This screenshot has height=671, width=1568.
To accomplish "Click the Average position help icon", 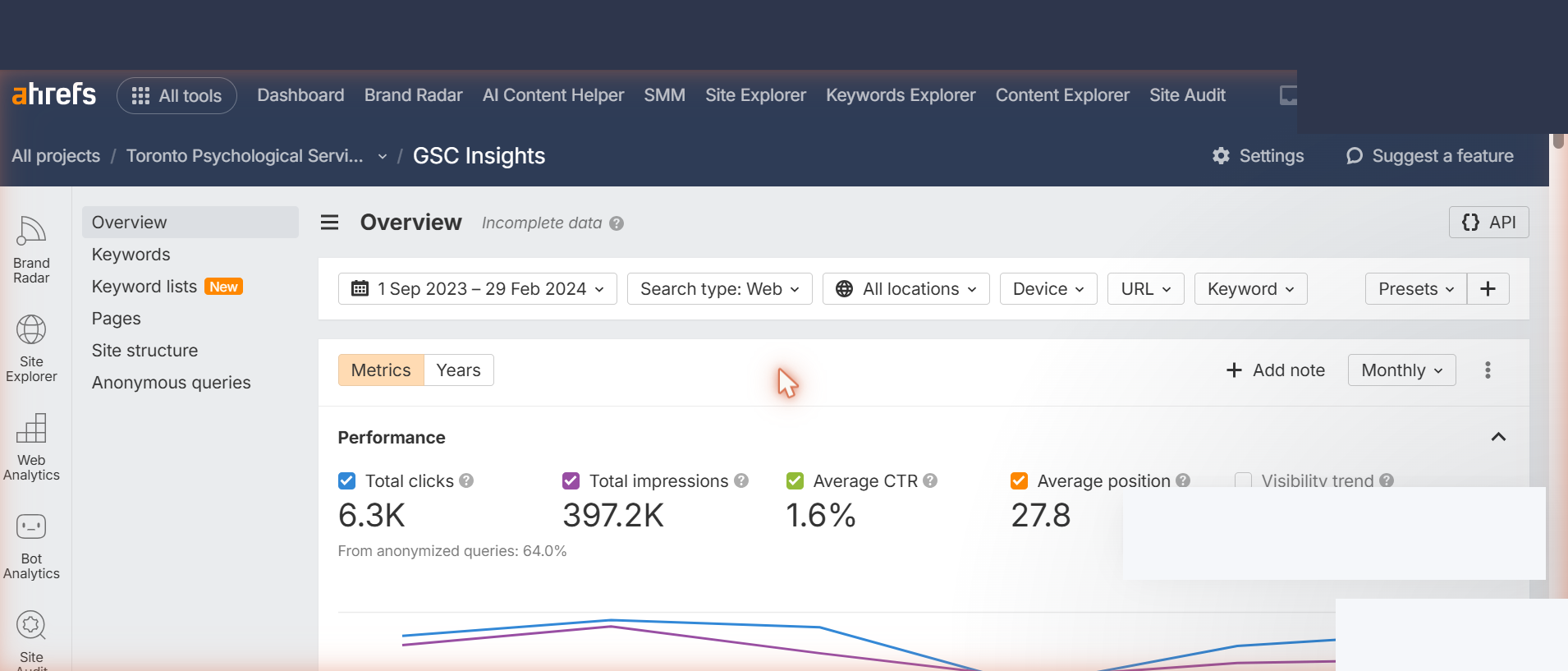I will 1183,480.
